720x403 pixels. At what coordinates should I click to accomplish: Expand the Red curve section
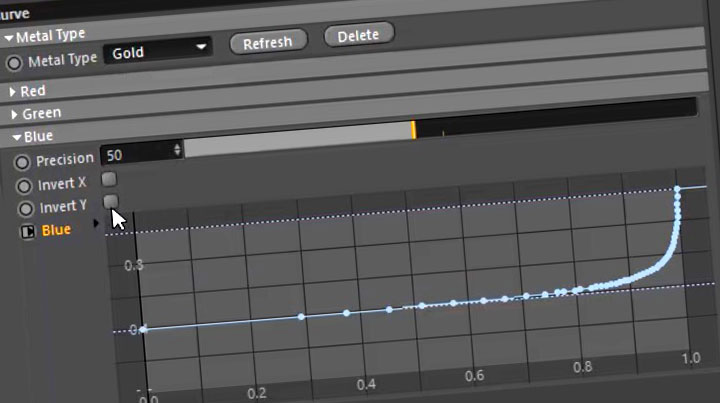pyautogui.click(x=14, y=91)
